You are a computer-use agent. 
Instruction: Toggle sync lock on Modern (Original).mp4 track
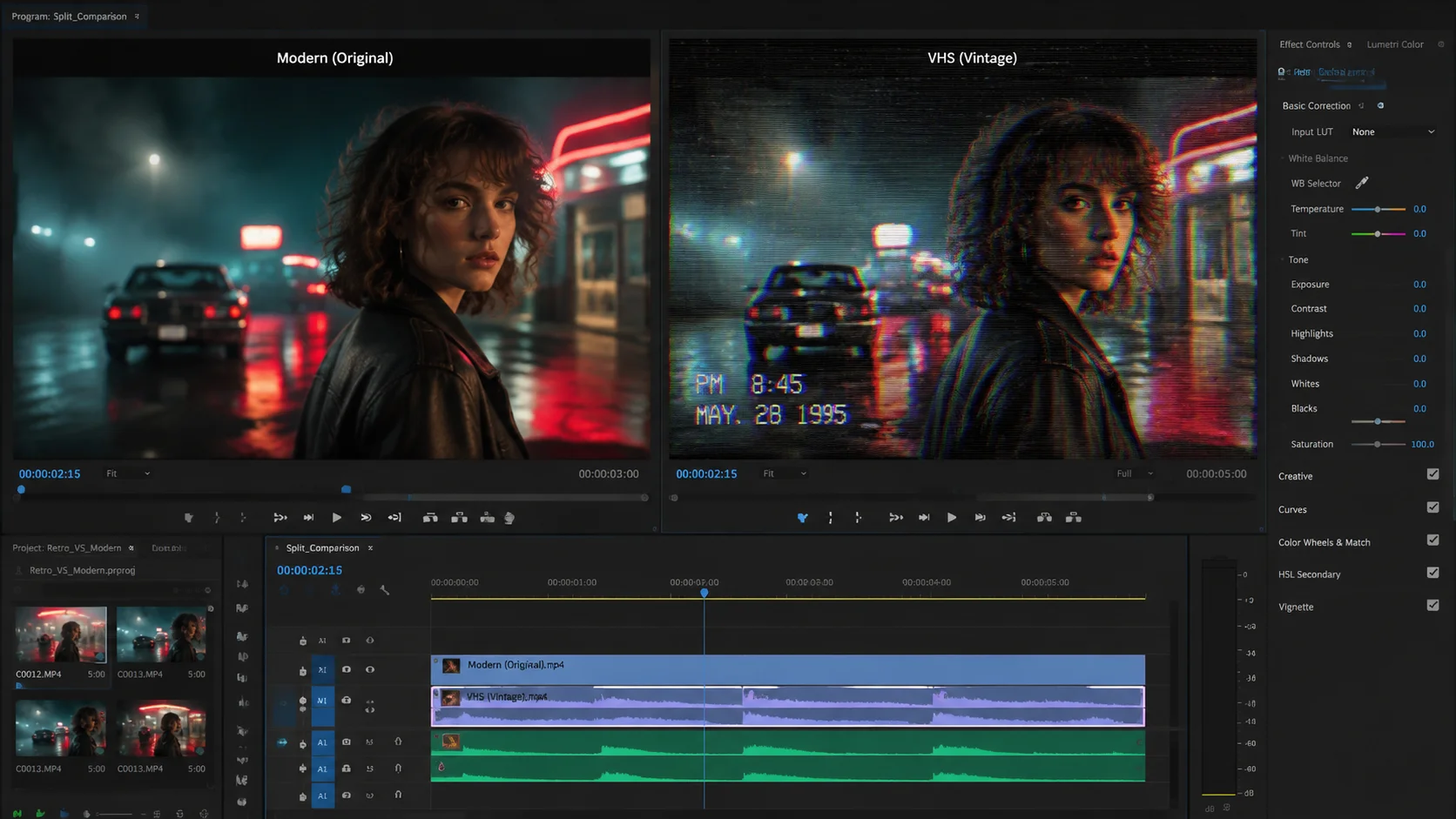(347, 669)
